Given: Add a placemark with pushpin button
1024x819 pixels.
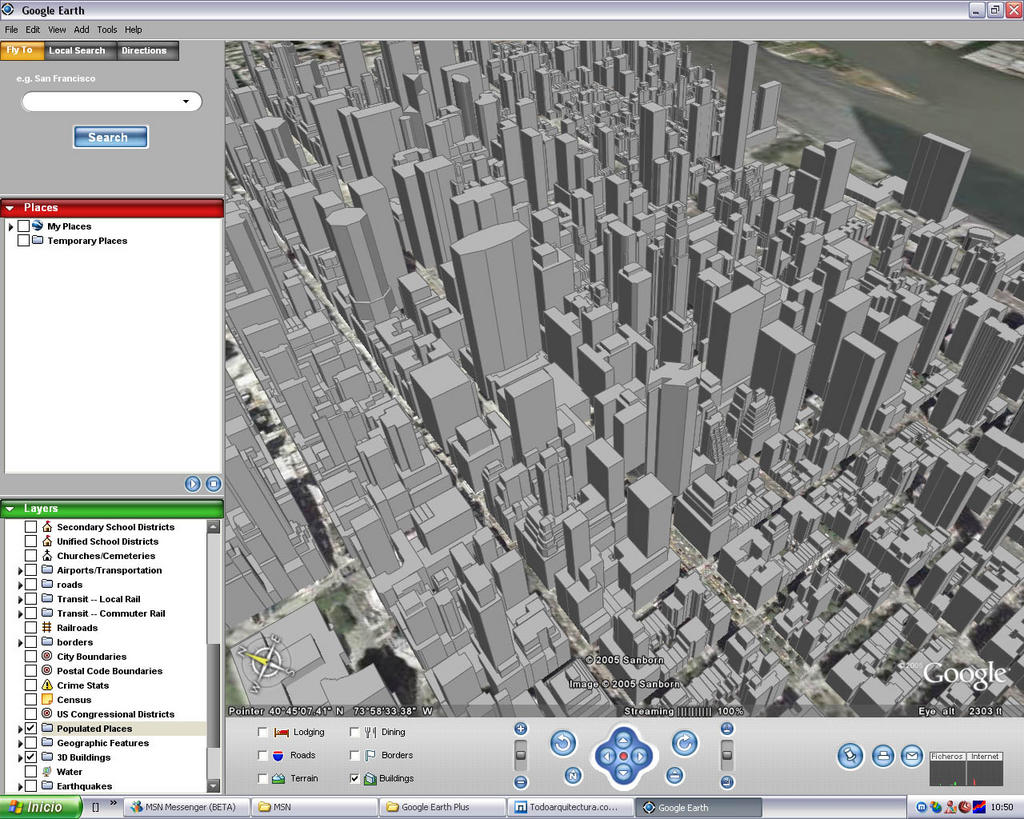Looking at the screenshot, I should [850, 756].
